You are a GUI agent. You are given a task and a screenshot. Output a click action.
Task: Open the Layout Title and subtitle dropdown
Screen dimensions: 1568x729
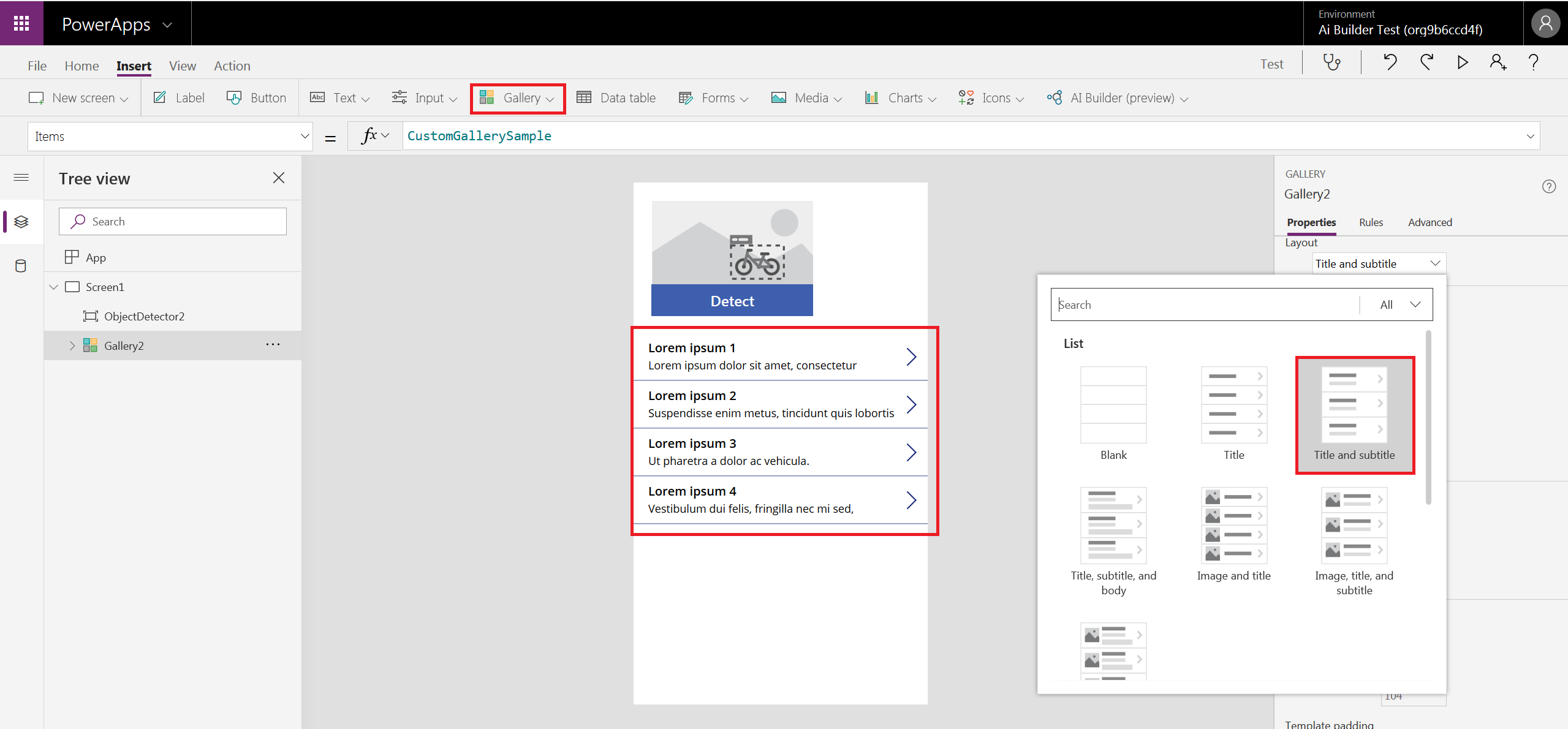point(1379,263)
